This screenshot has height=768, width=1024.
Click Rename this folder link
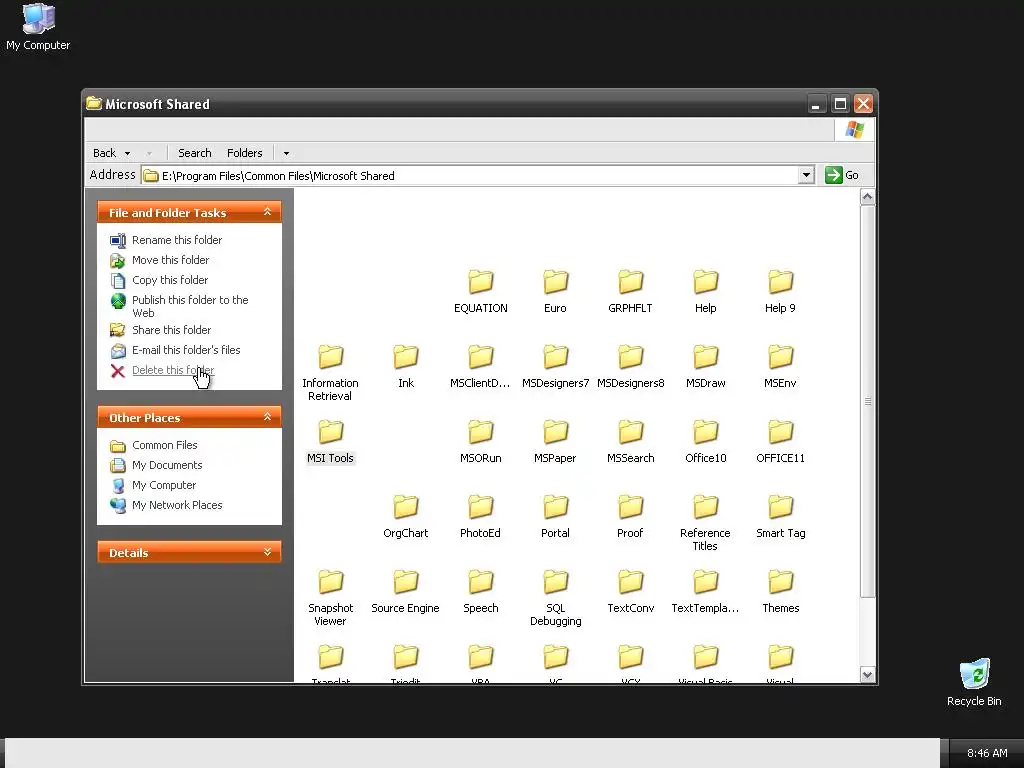click(x=177, y=240)
